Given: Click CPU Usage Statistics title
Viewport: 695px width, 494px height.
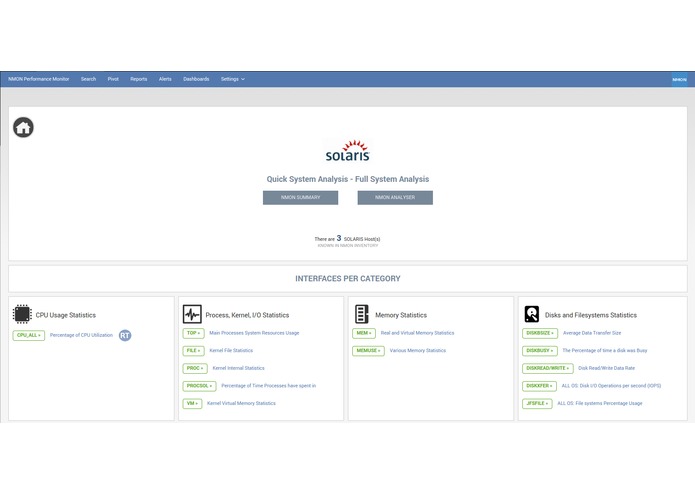Looking at the screenshot, I should pyautogui.click(x=66, y=315).
